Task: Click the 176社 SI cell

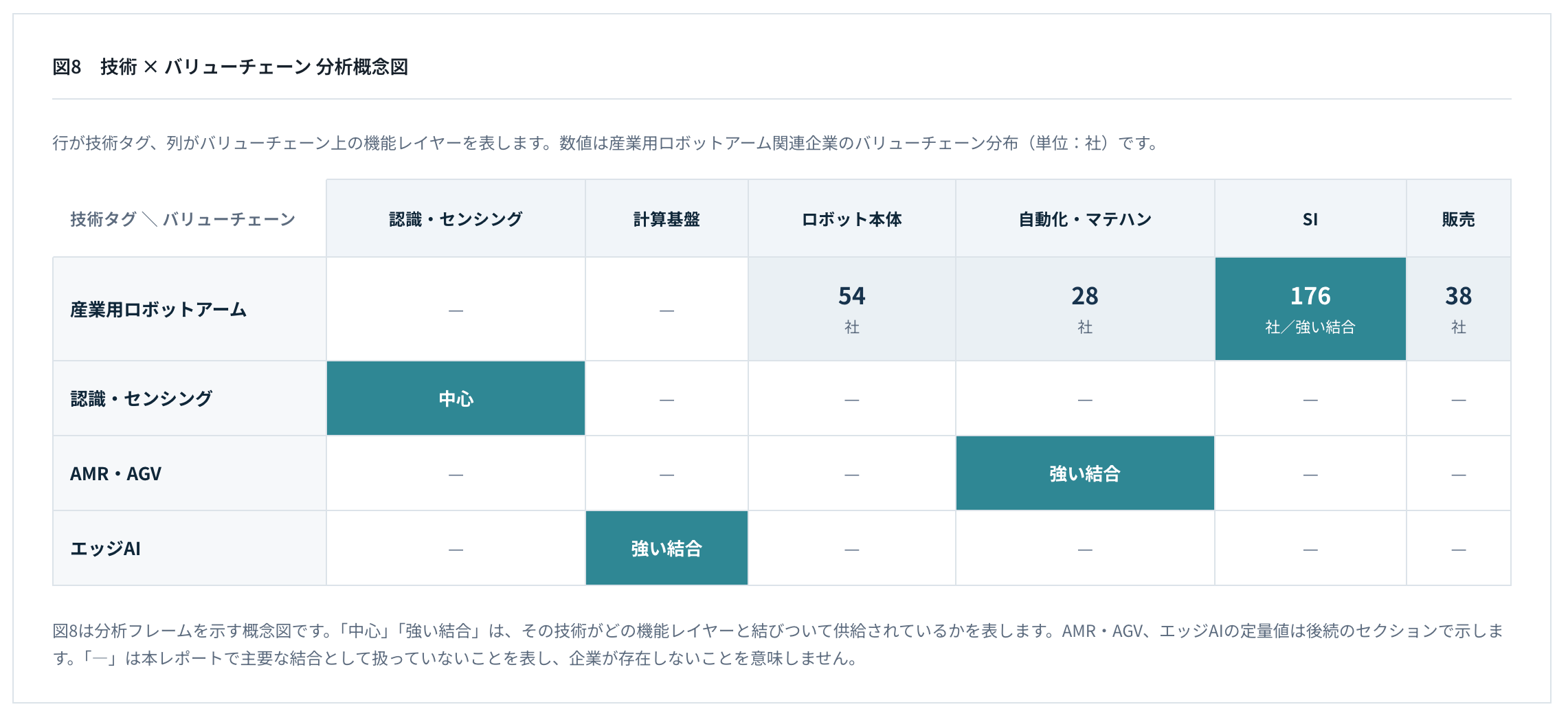Action: pos(1310,309)
